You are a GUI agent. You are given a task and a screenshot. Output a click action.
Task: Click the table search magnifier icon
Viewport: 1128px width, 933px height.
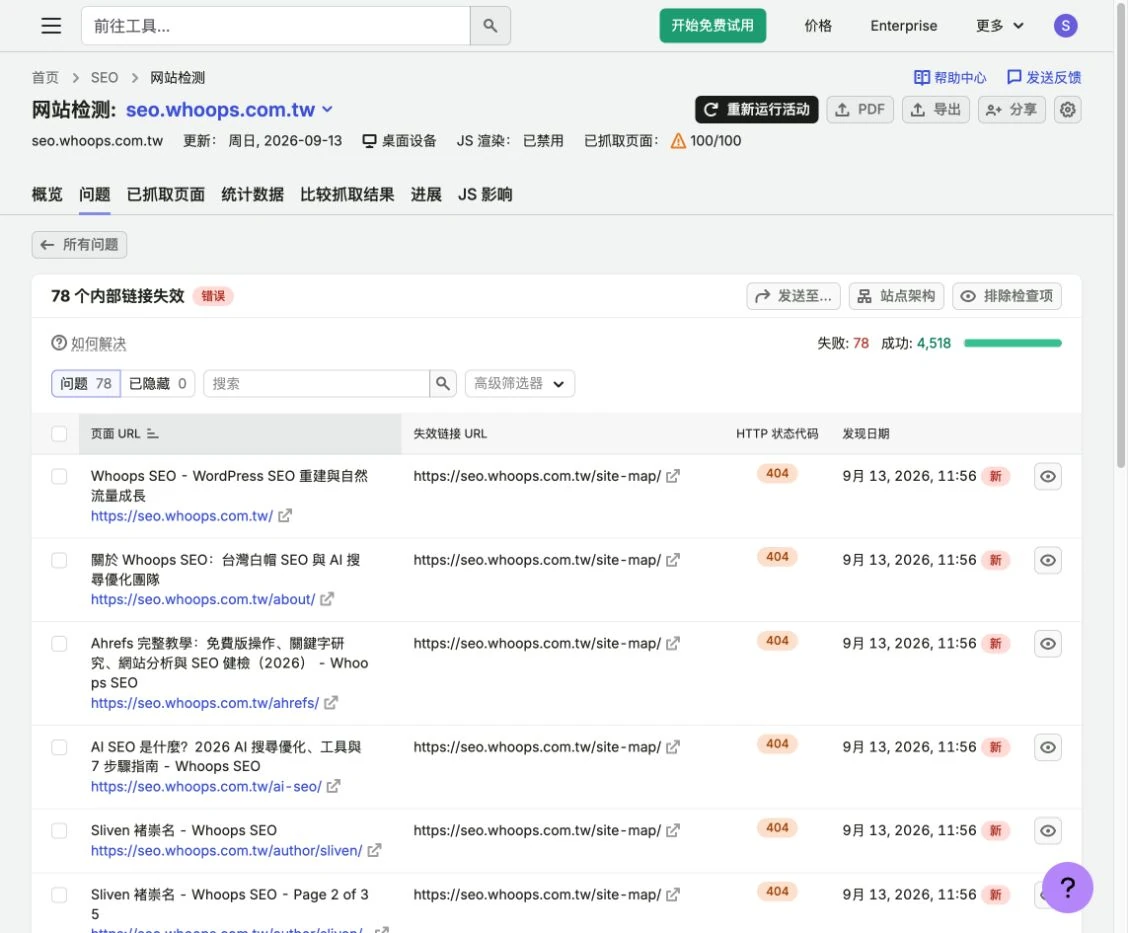(x=443, y=383)
